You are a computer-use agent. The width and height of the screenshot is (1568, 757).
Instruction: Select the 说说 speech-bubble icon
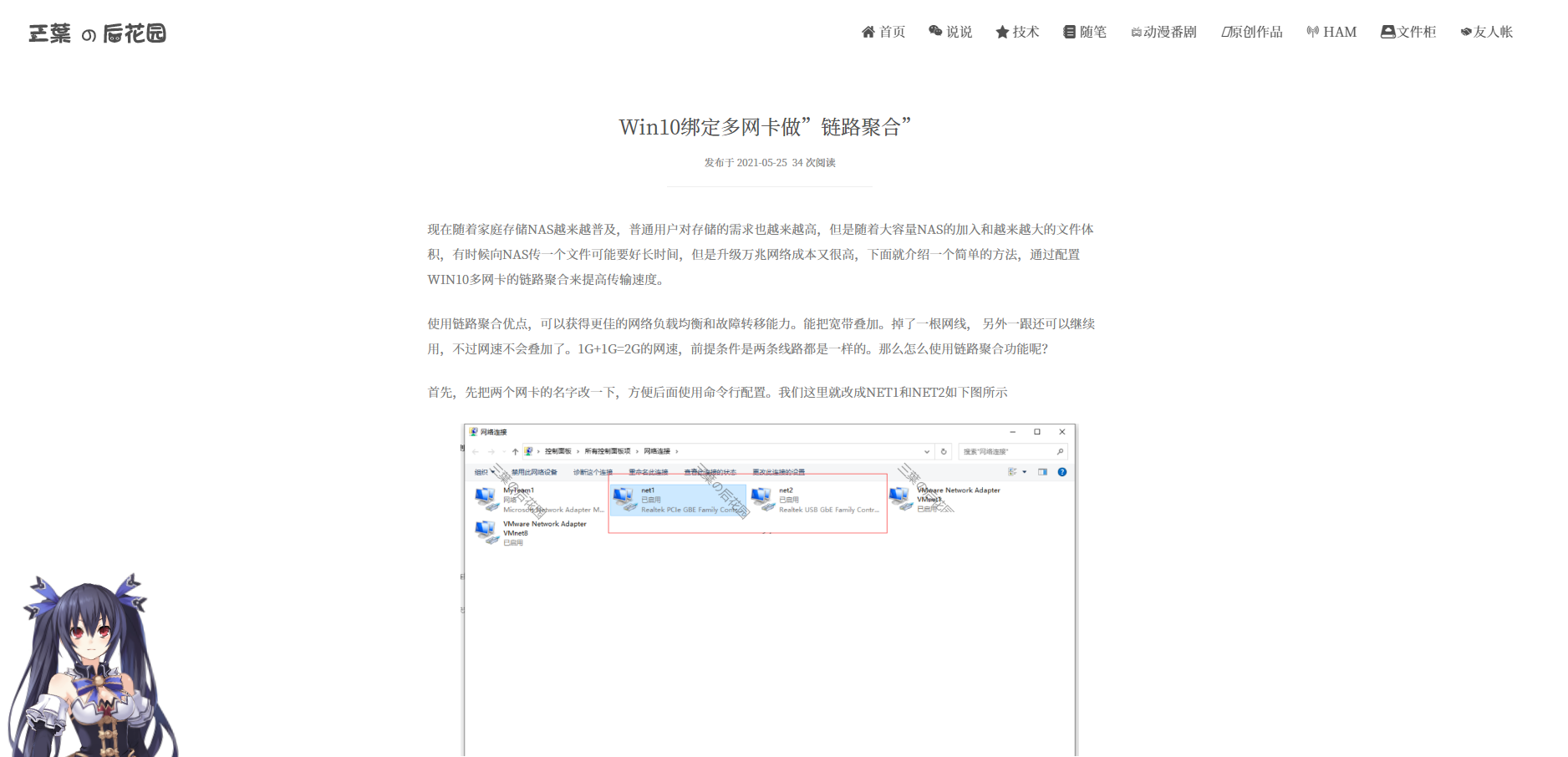[x=936, y=32]
